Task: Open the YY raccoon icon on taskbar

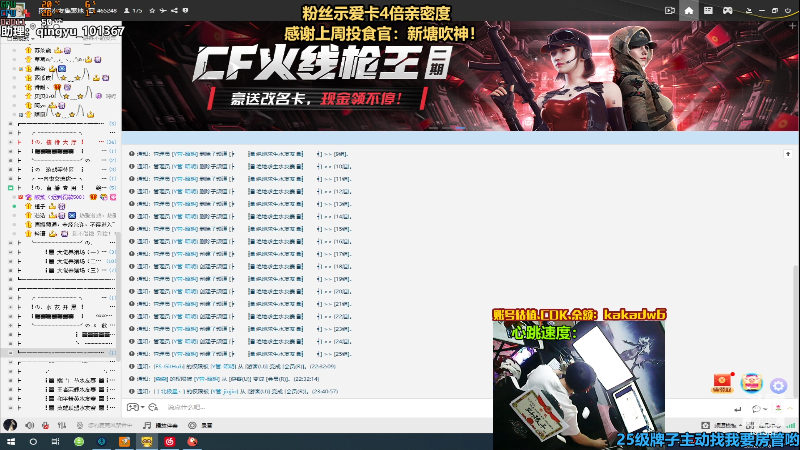Action: pos(147,441)
